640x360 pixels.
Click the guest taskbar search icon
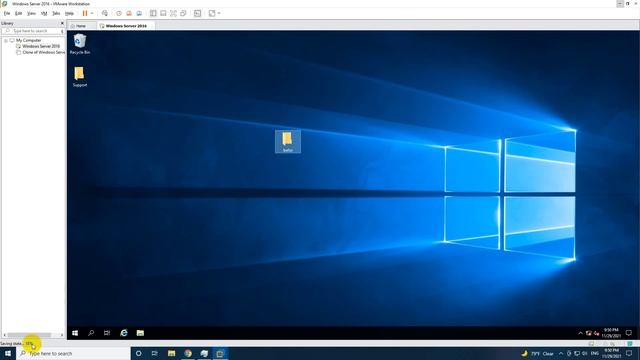tap(91, 333)
